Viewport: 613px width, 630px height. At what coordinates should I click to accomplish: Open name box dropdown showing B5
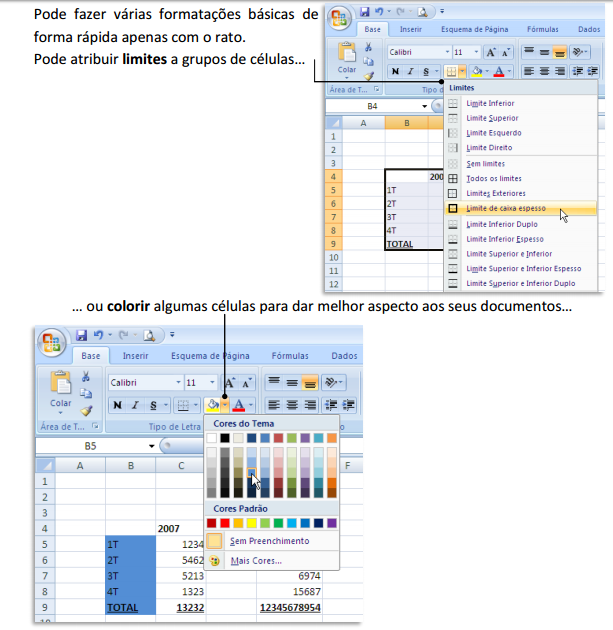pos(152,446)
